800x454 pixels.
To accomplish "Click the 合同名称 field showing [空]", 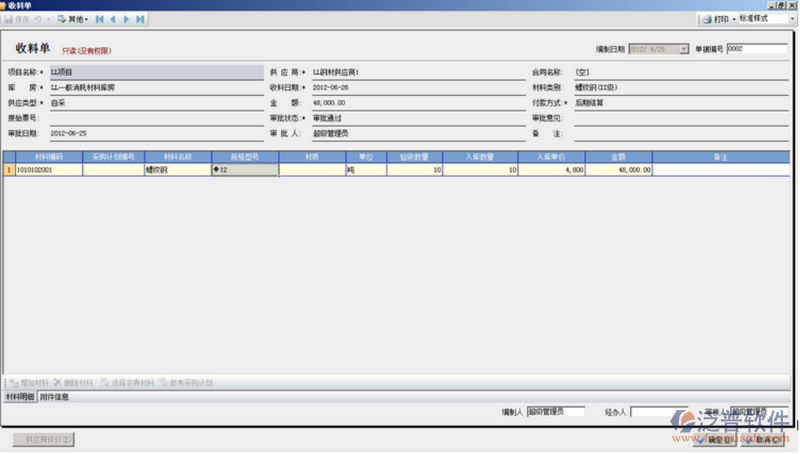I will point(681,72).
